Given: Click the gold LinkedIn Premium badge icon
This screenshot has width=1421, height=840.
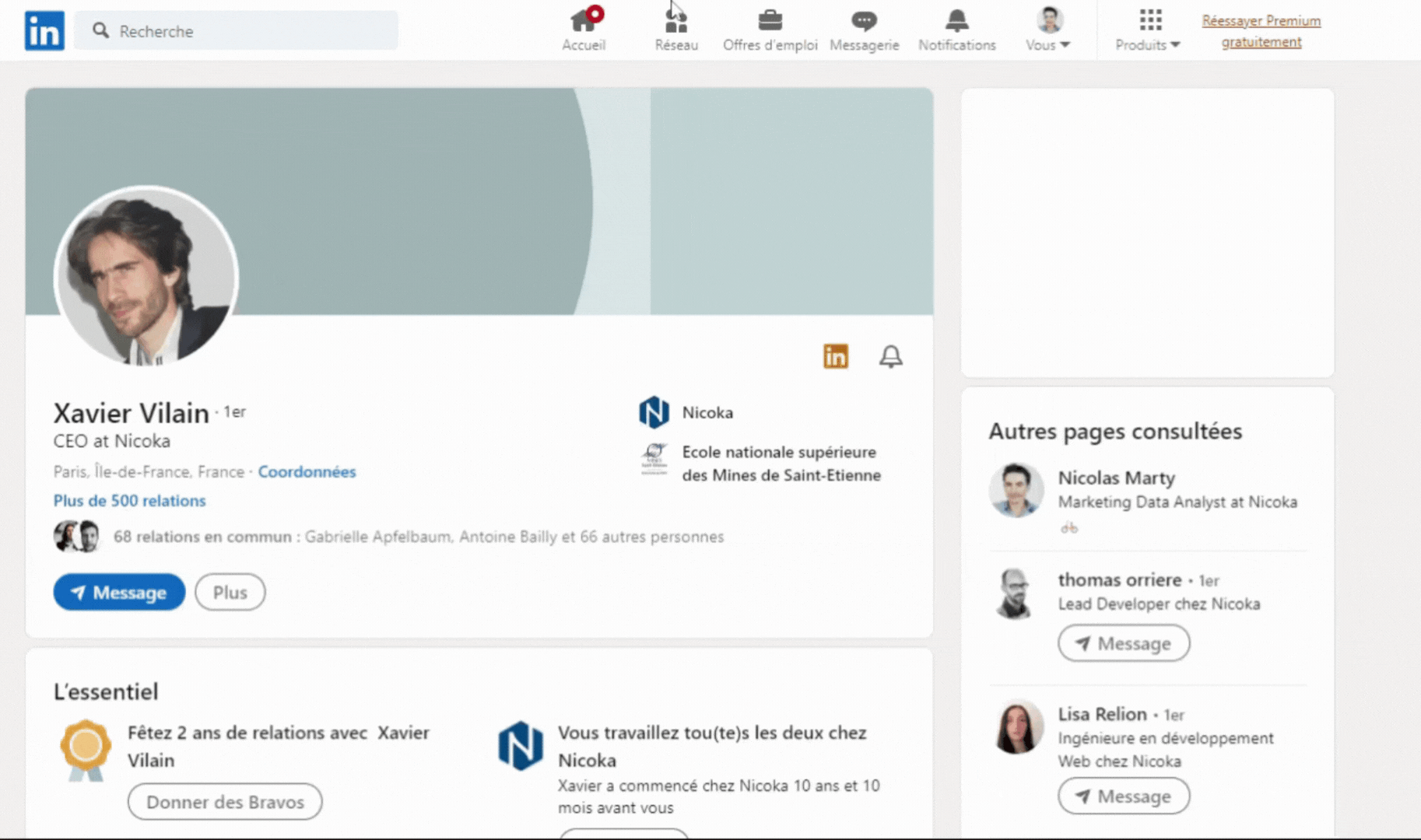Looking at the screenshot, I should (x=836, y=356).
